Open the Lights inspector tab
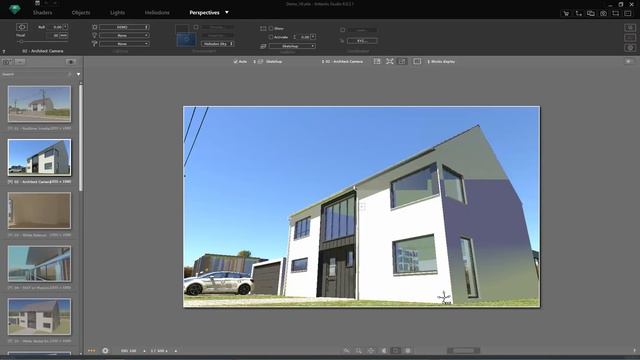This screenshot has width=640, height=360. (x=117, y=13)
